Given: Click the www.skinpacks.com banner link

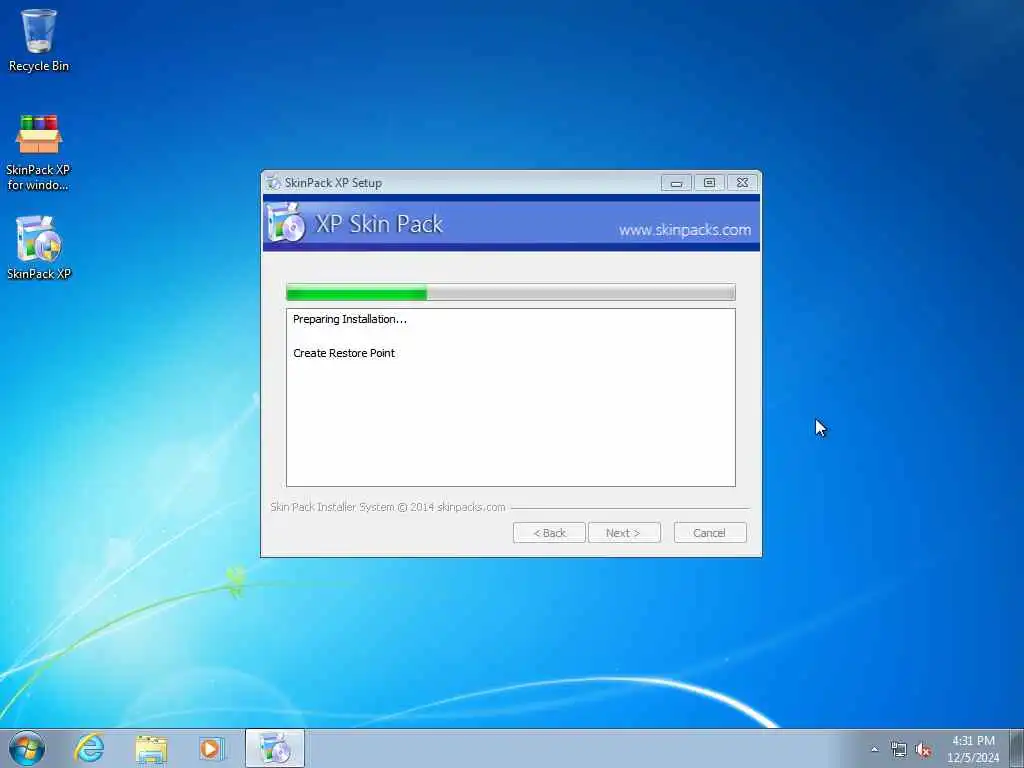Looking at the screenshot, I should [x=684, y=230].
